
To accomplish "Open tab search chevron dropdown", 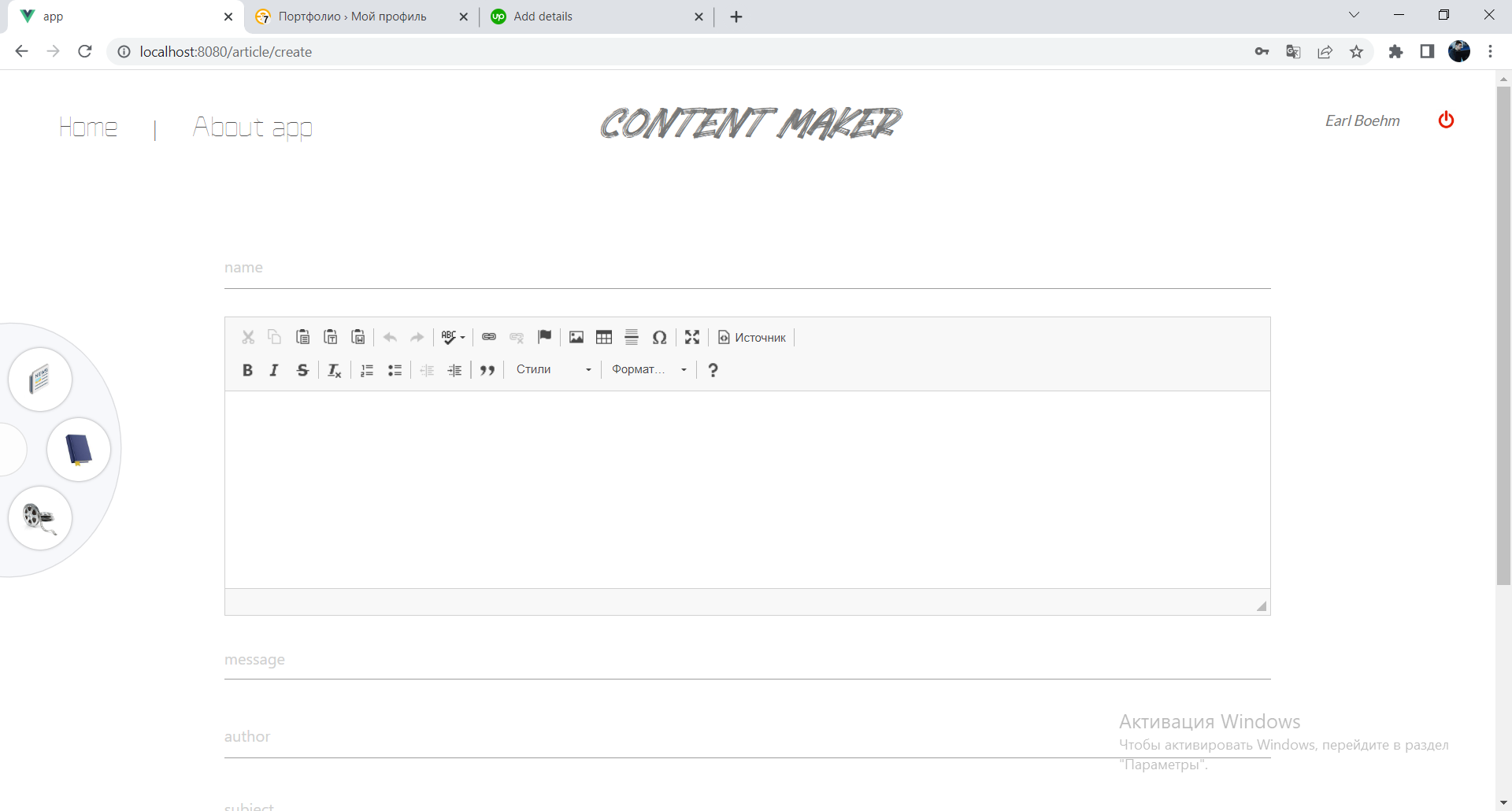I will [1354, 15].
